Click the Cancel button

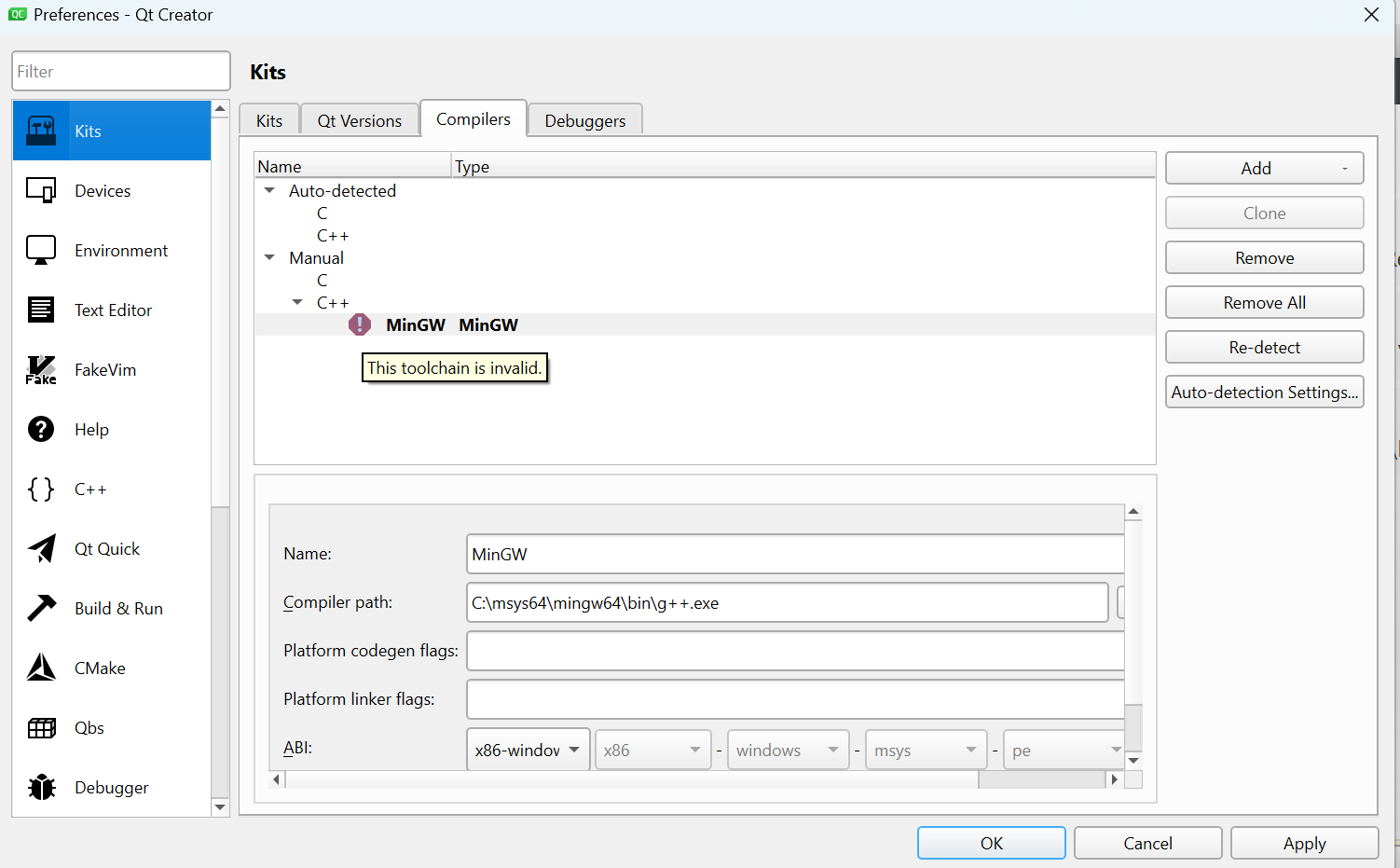coord(1148,843)
